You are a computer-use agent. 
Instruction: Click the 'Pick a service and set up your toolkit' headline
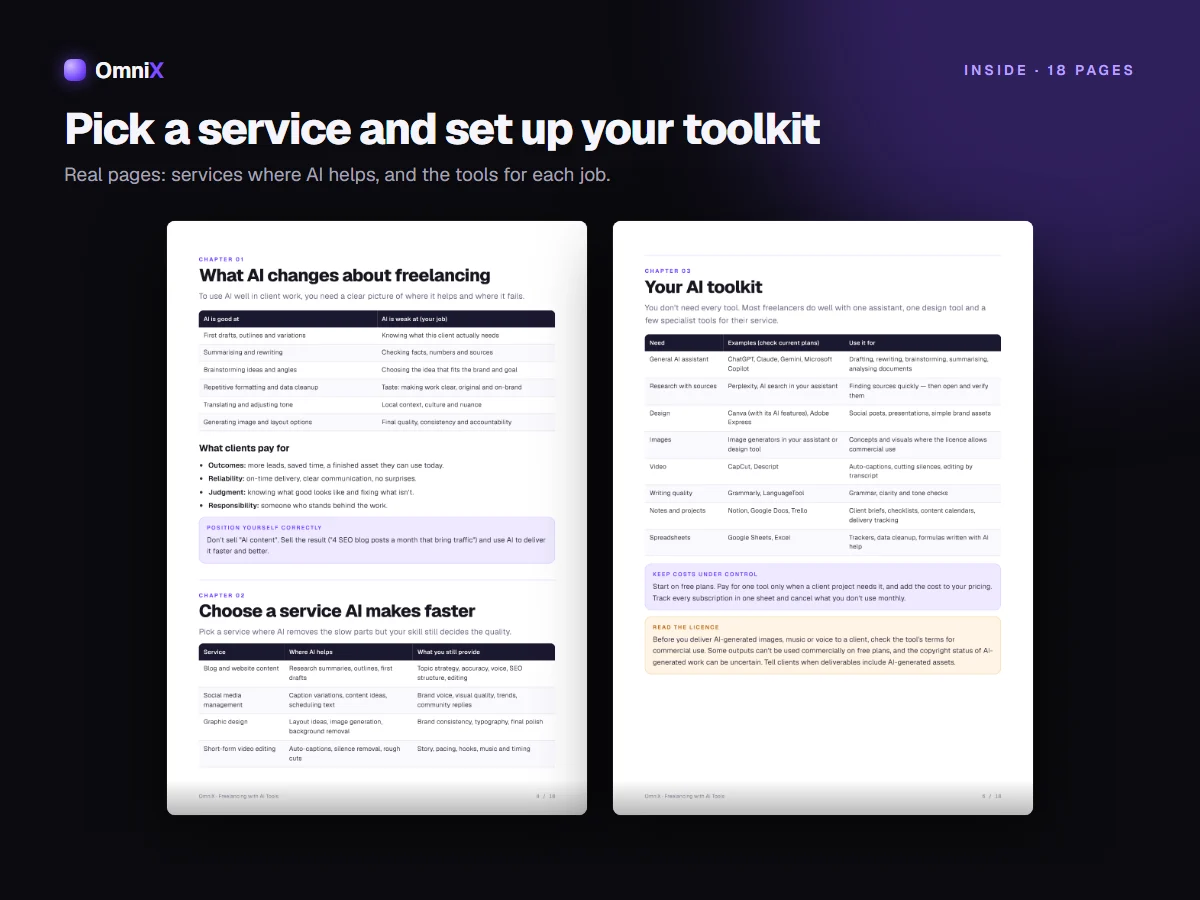442,129
